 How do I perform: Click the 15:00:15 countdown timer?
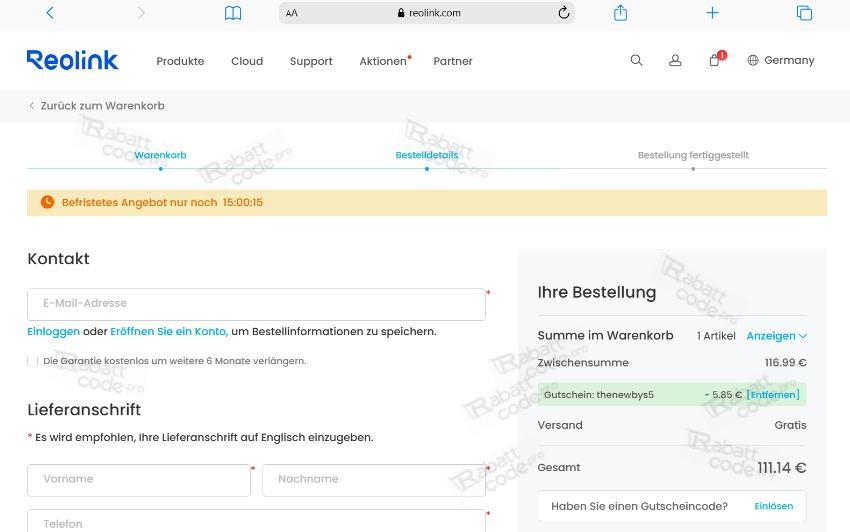[243, 202]
